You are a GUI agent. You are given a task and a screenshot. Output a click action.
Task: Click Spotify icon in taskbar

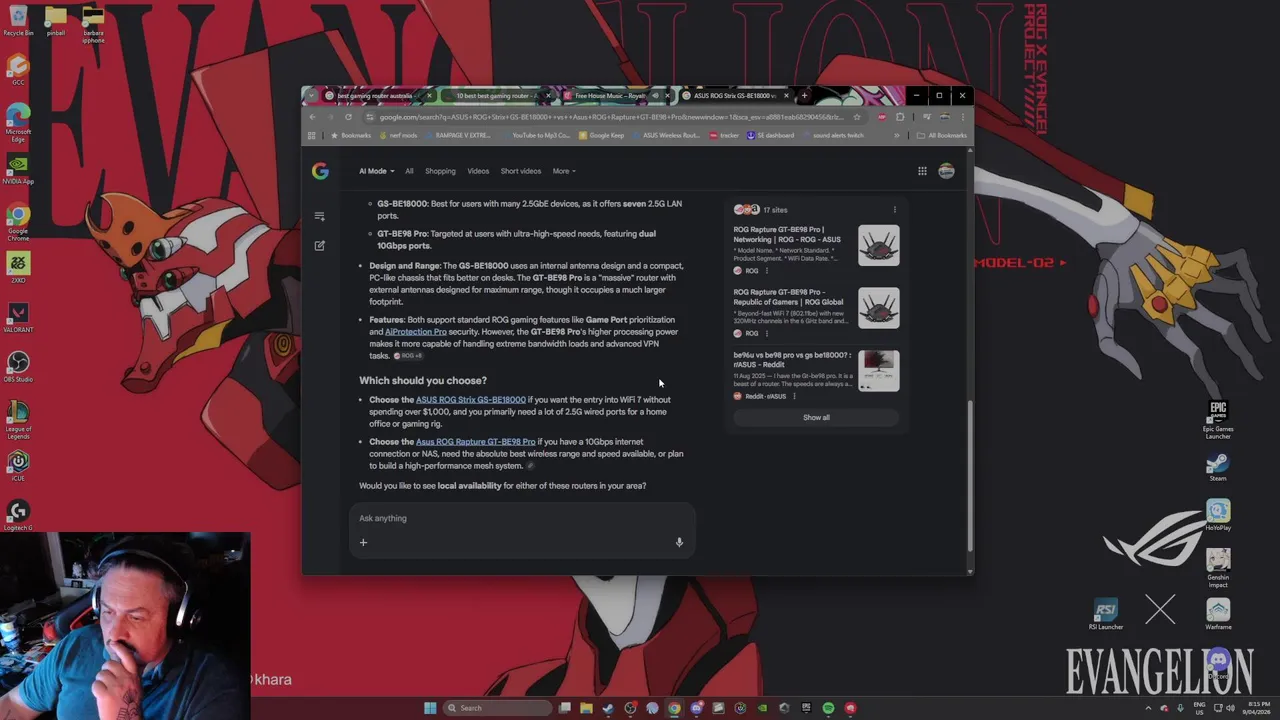[x=828, y=708]
